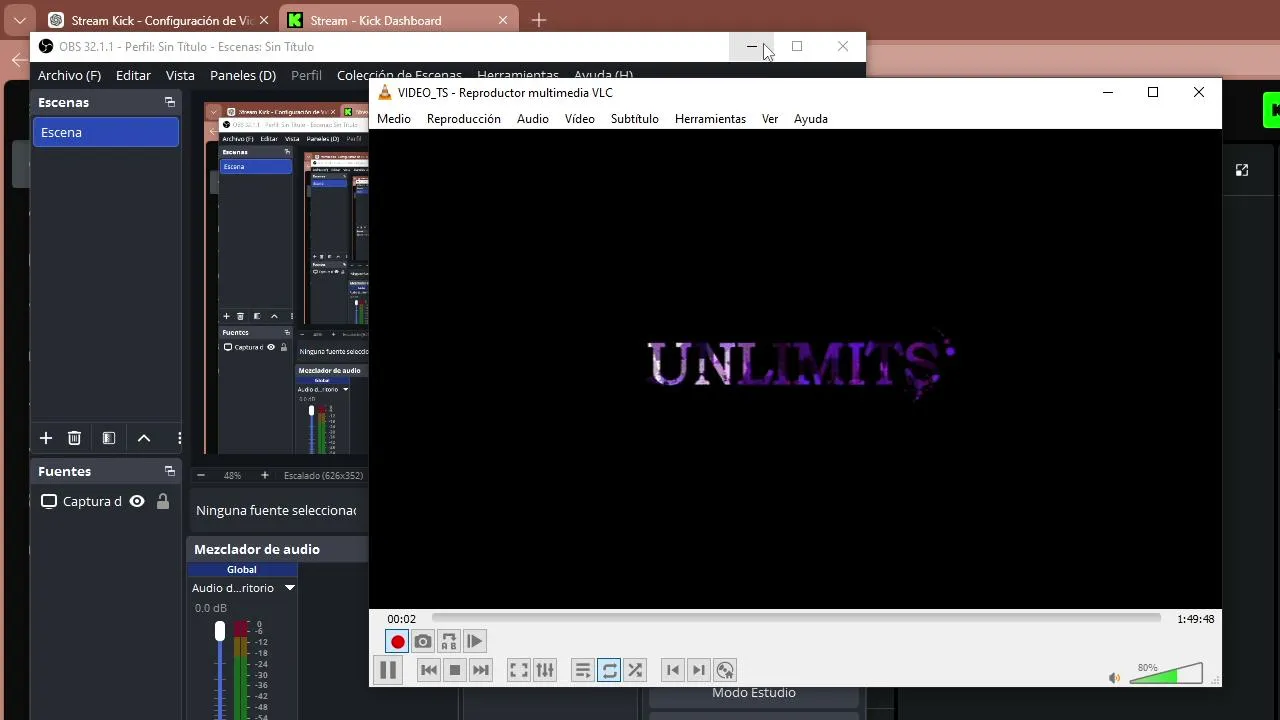Viewport: 1280px width, 720px height.
Task: Toggle A-B loop in VLC
Action: 449,642
